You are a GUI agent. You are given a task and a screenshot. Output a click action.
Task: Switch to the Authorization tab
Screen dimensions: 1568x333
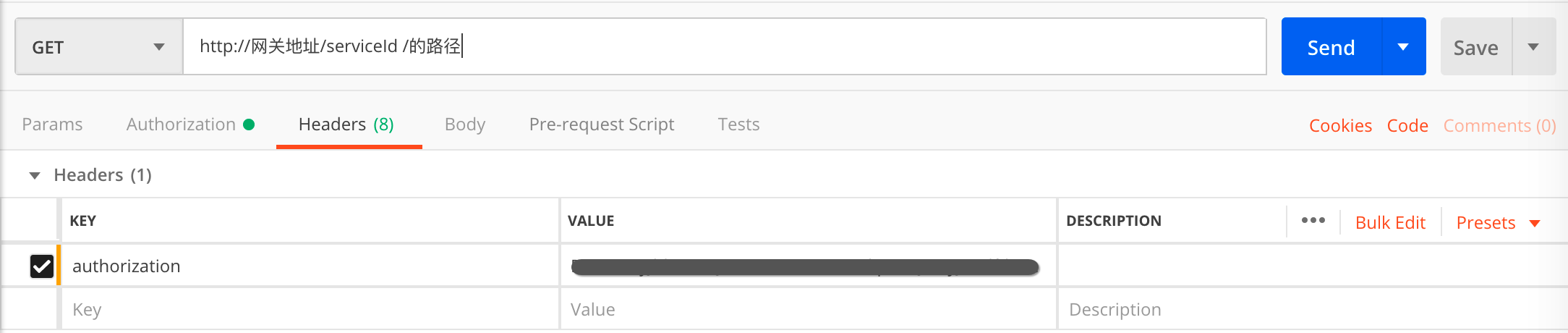click(x=181, y=125)
